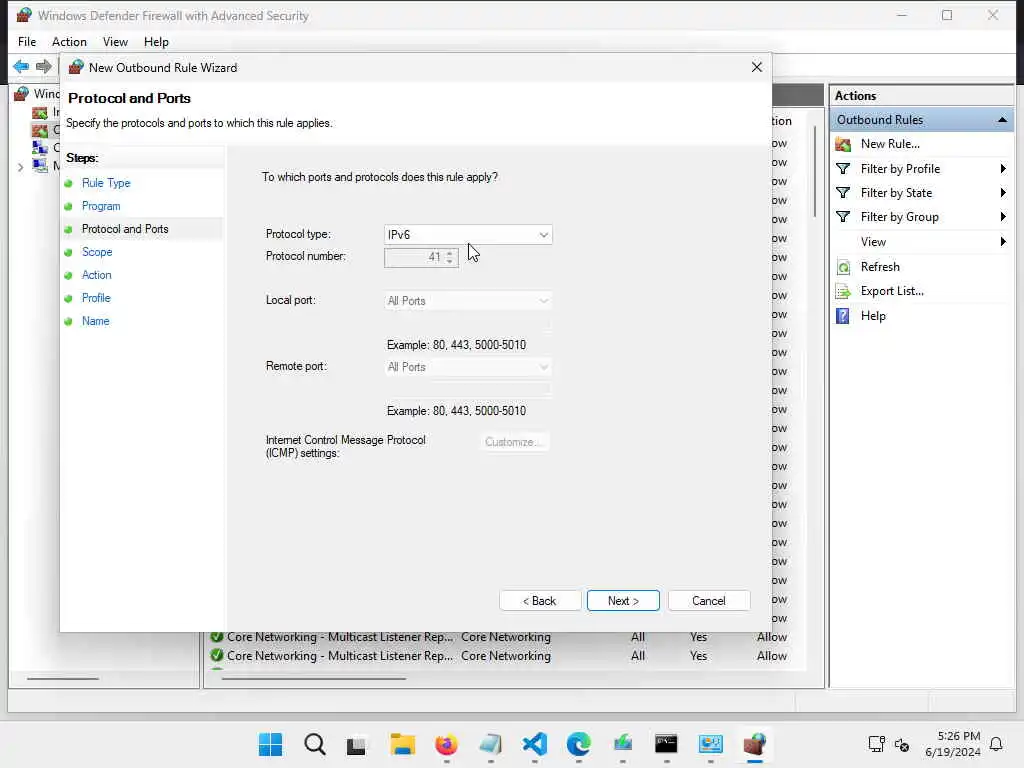Click the Filter by Profile funnel icon

(x=843, y=169)
